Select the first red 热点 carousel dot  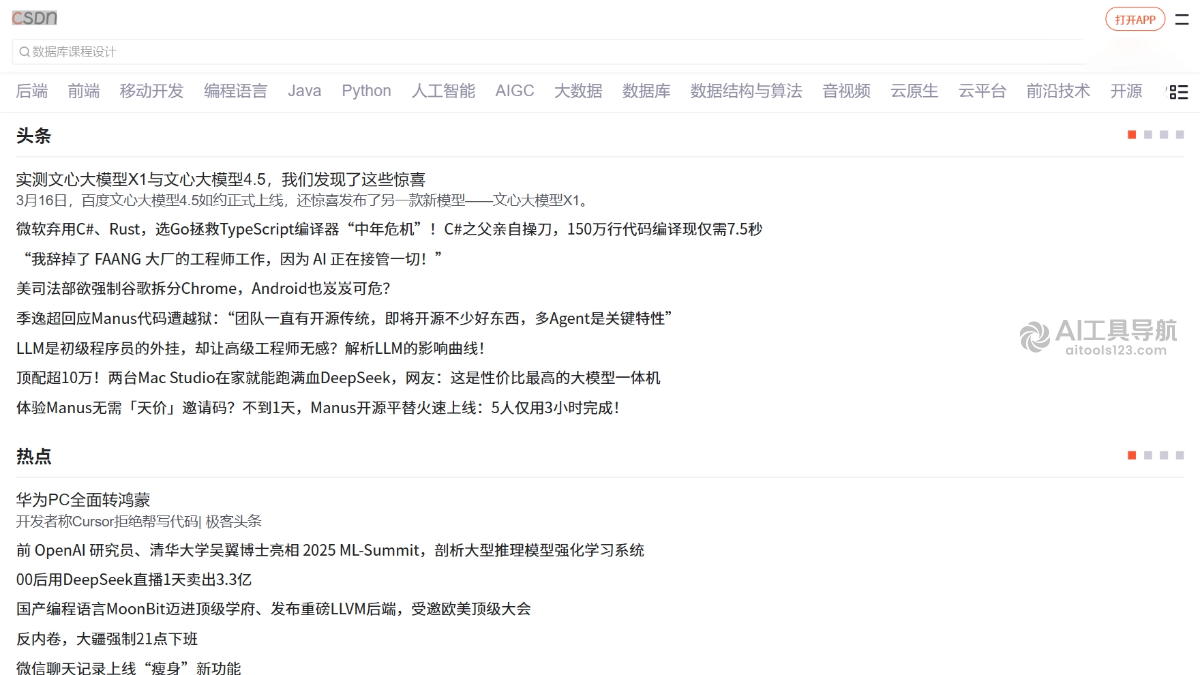coord(1132,455)
